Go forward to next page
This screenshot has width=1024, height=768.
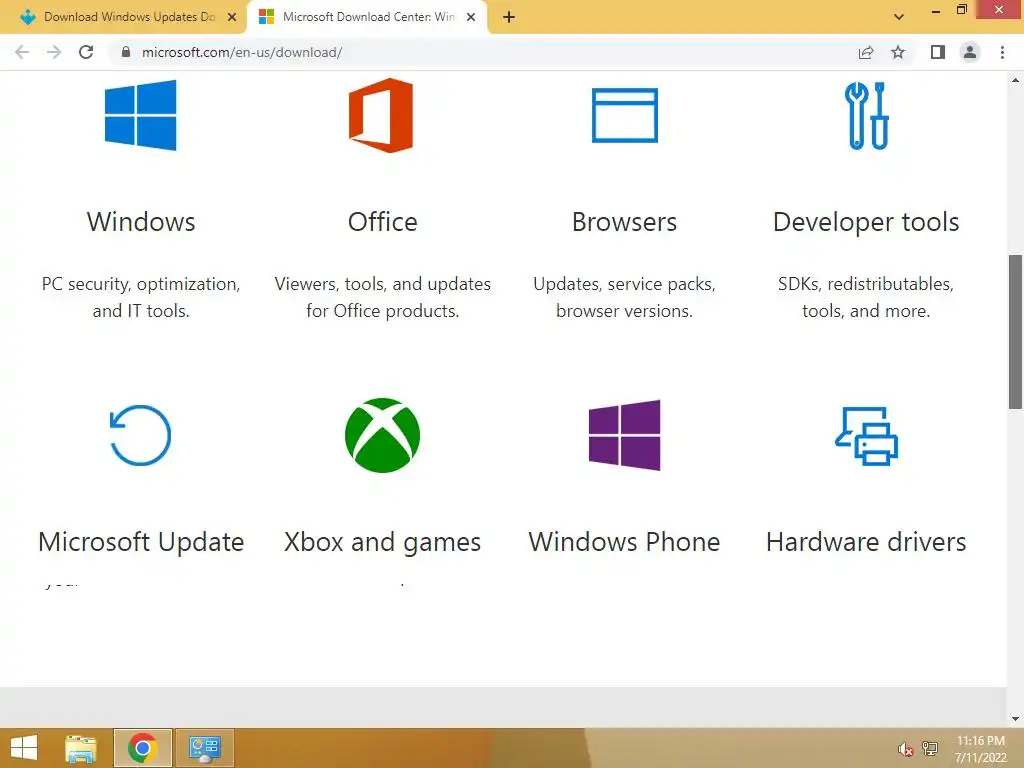(x=54, y=52)
